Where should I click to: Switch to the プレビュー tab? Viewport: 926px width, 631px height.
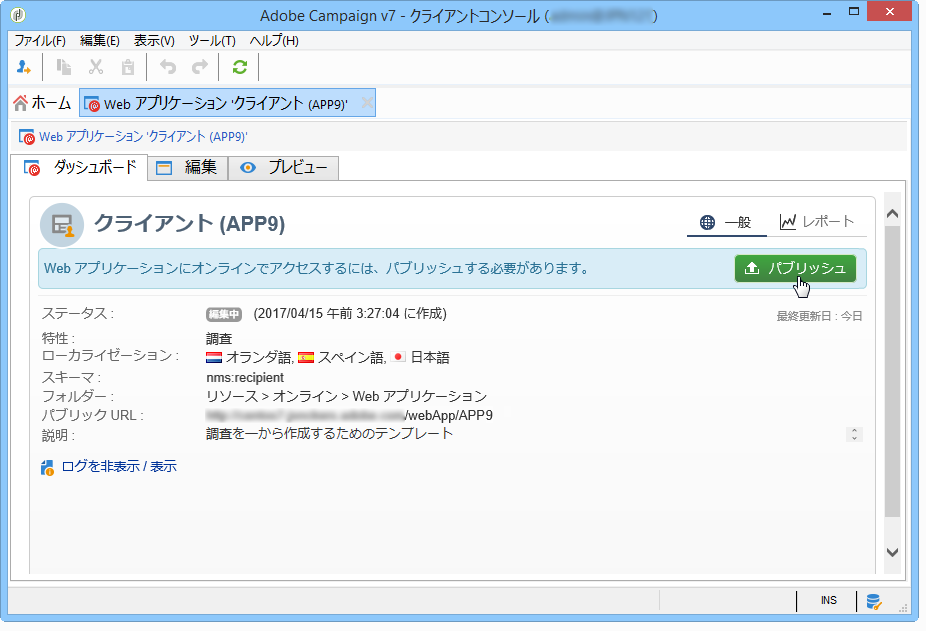(x=283, y=168)
